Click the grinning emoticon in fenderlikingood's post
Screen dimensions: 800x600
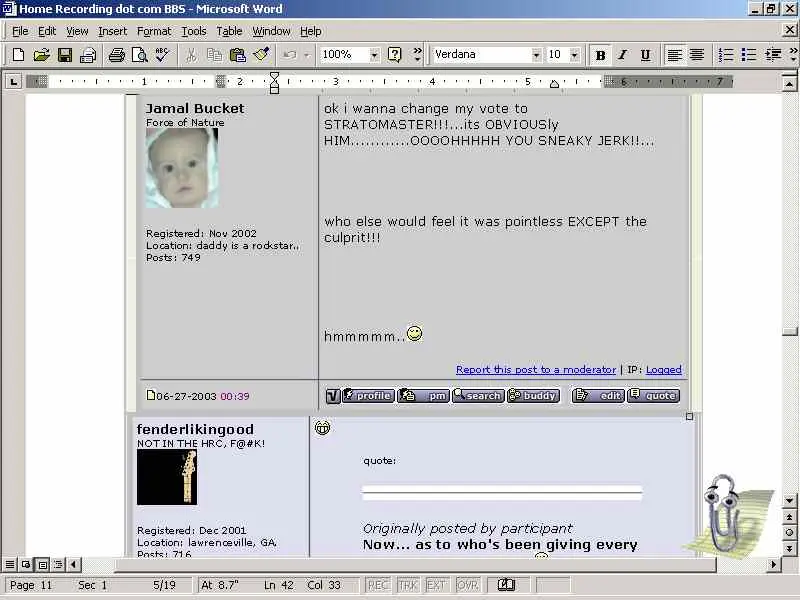322,428
